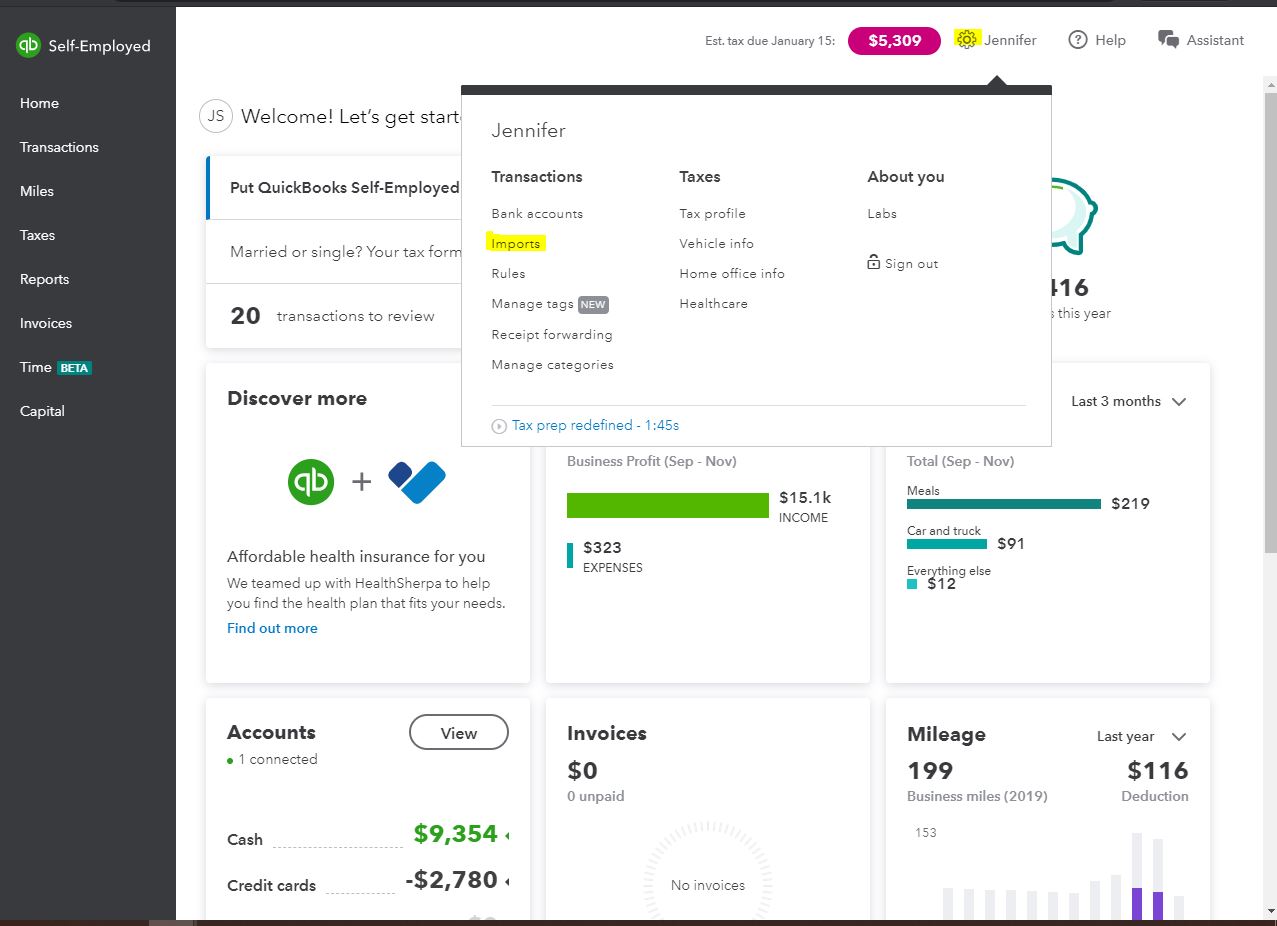
Task: Select Rules in Transactions menu
Action: (x=508, y=273)
